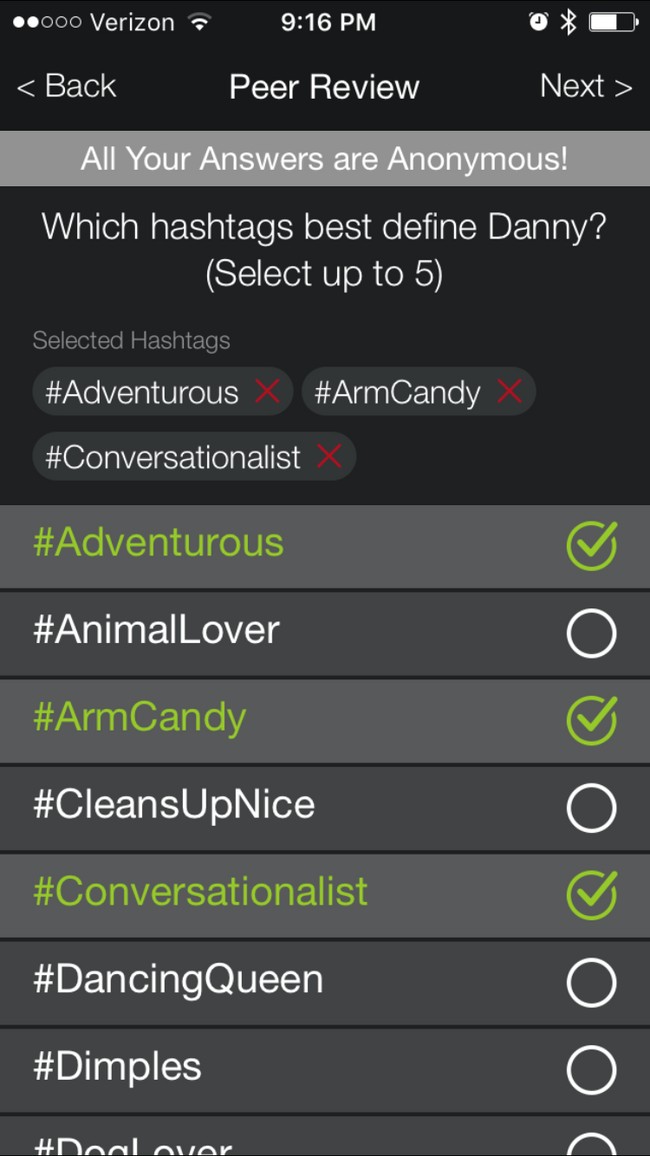Viewport: 650px width, 1156px height.
Task: Tap the battery indicator icon
Action: click(614, 22)
